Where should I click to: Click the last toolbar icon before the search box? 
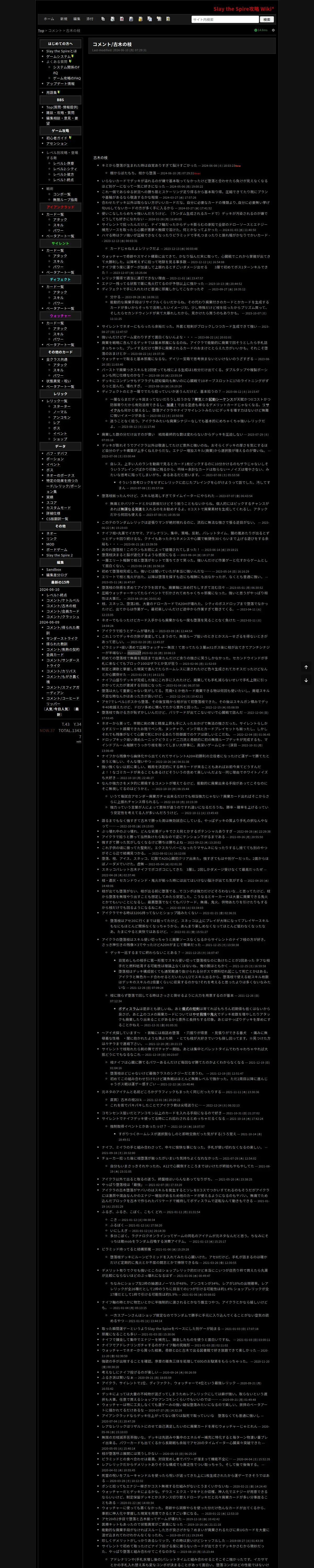168,19
